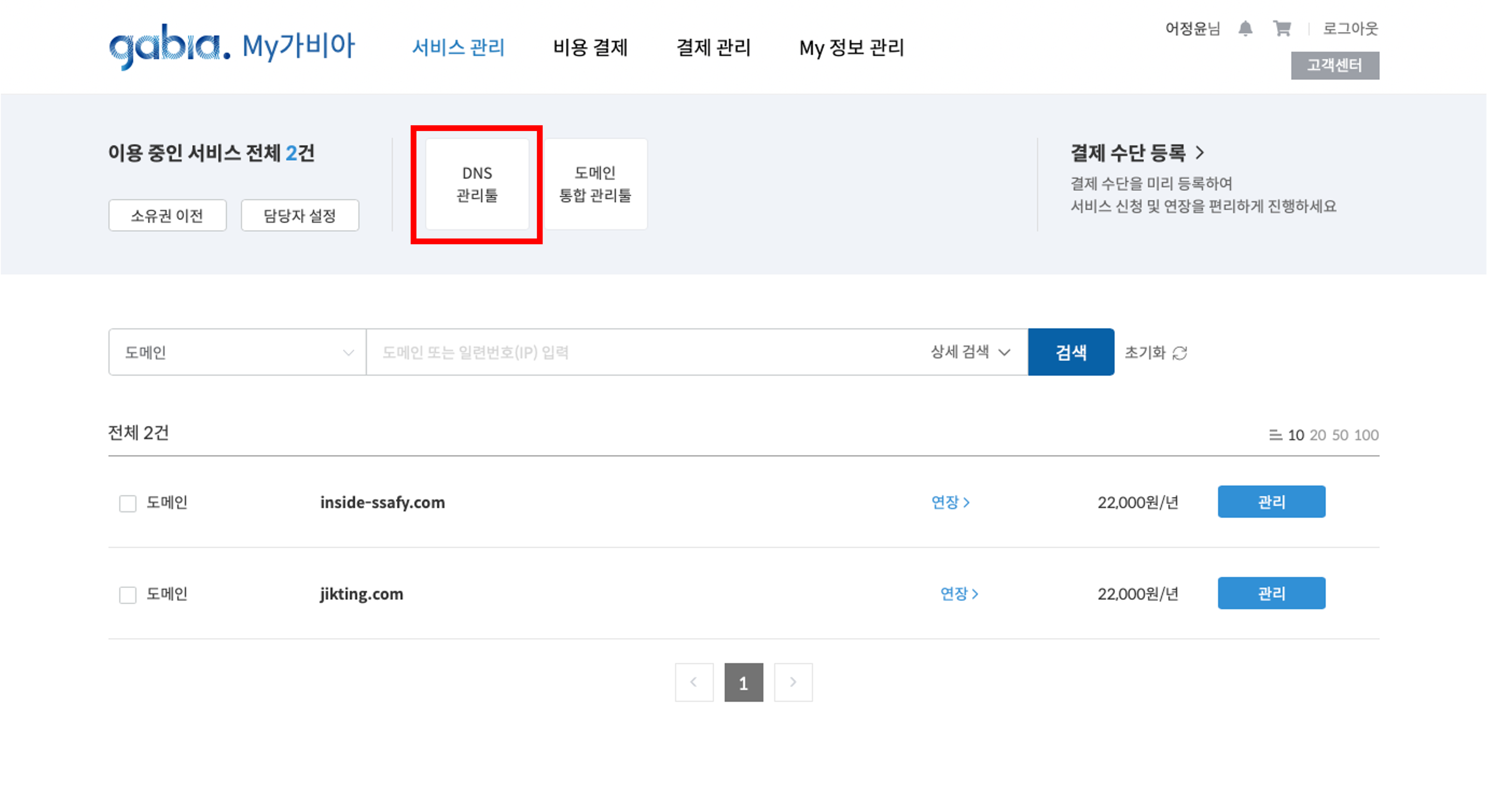
Task: Go to next page arrow
Action: 793,682
